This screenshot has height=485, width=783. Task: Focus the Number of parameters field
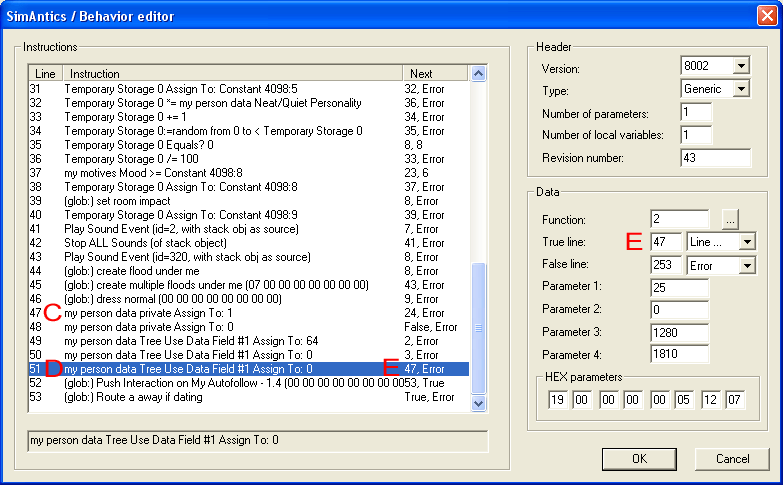tap(696, 112)
